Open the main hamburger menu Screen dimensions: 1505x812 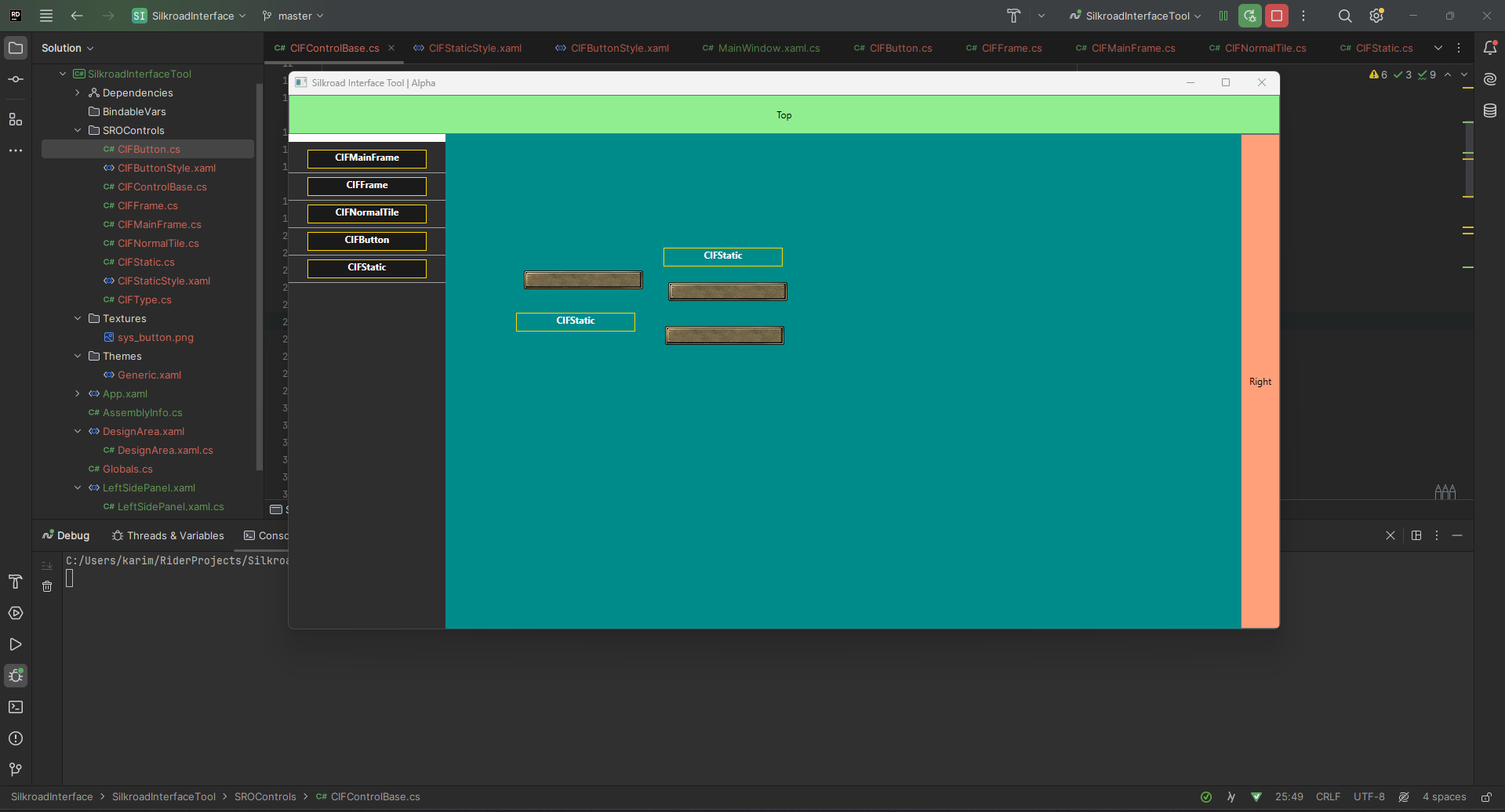coord(46,16)
